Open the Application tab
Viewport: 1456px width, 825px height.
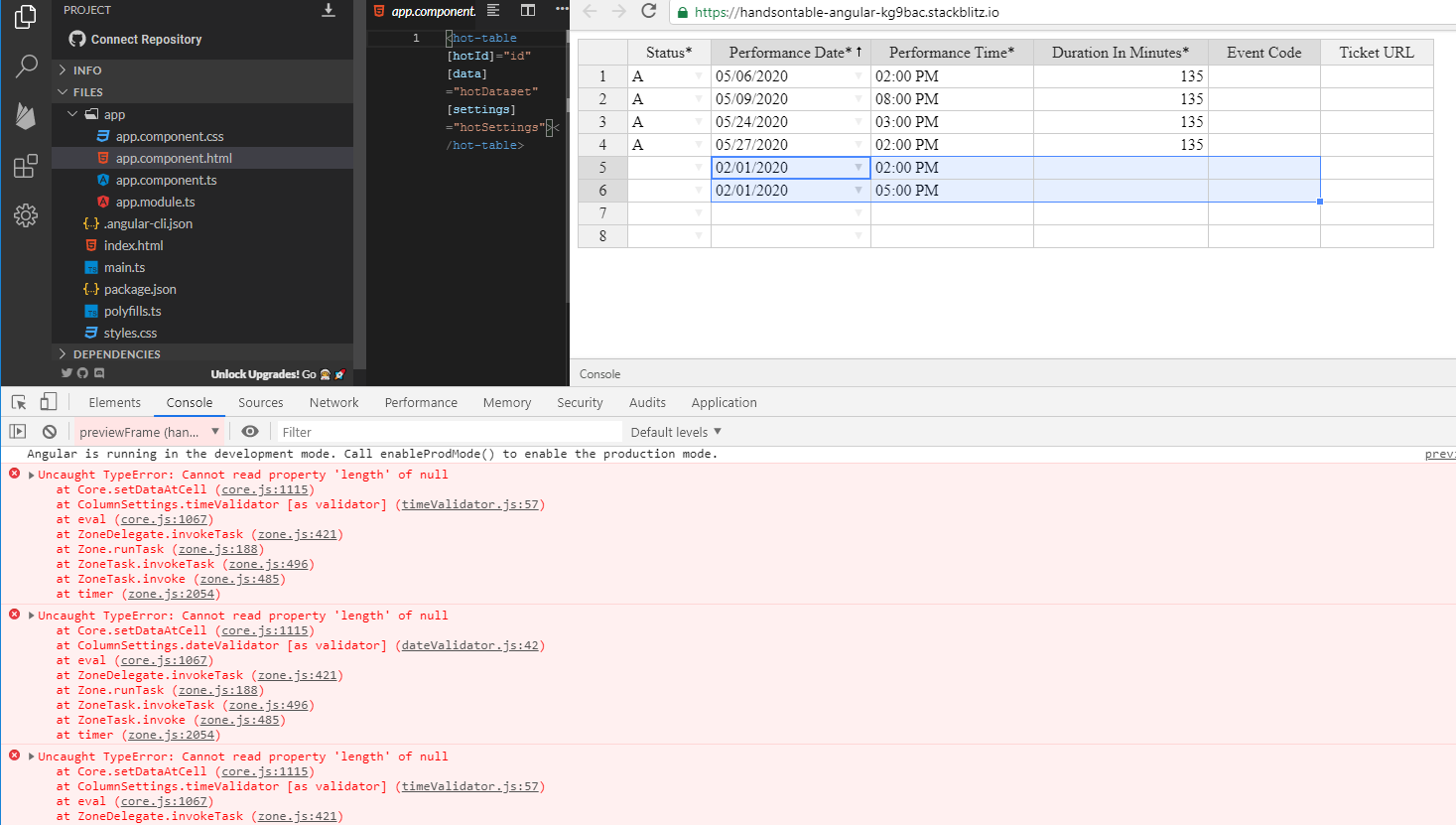point(725,402)
